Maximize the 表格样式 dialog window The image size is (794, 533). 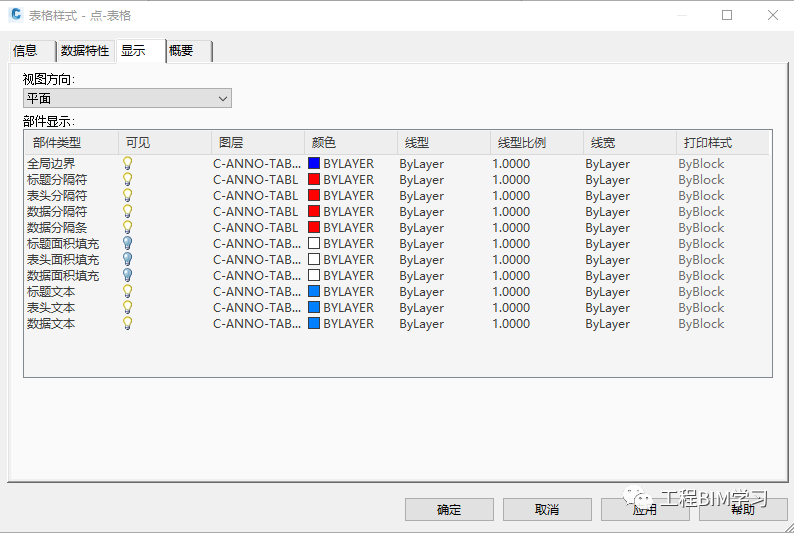point(727,15)
